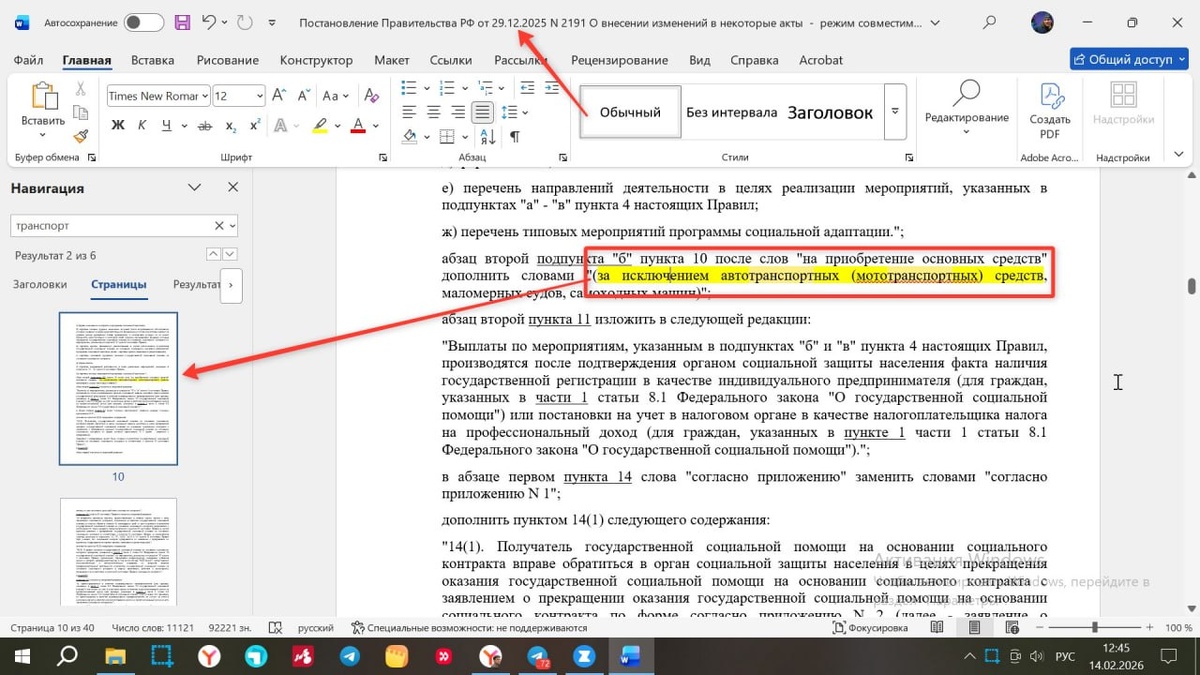
Task: Open the highlight color dropdown arrow
Action: pos(336,126)
